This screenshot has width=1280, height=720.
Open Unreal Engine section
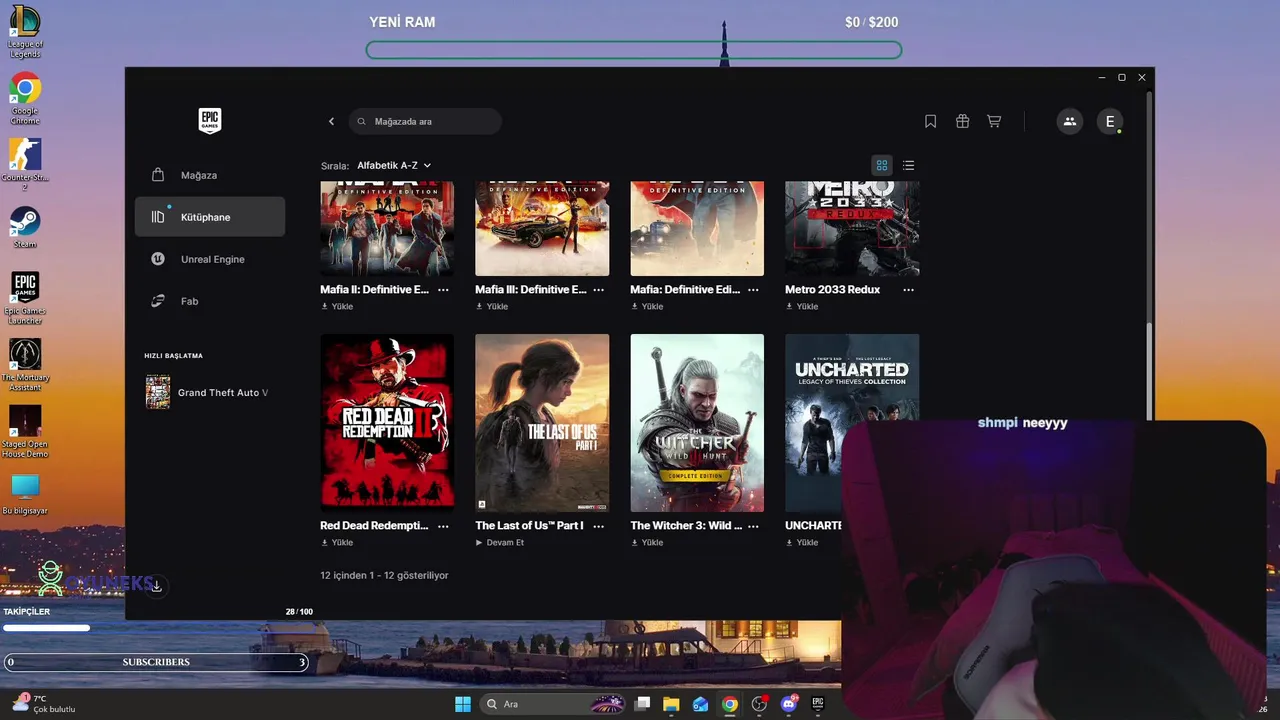click(210, 259)
